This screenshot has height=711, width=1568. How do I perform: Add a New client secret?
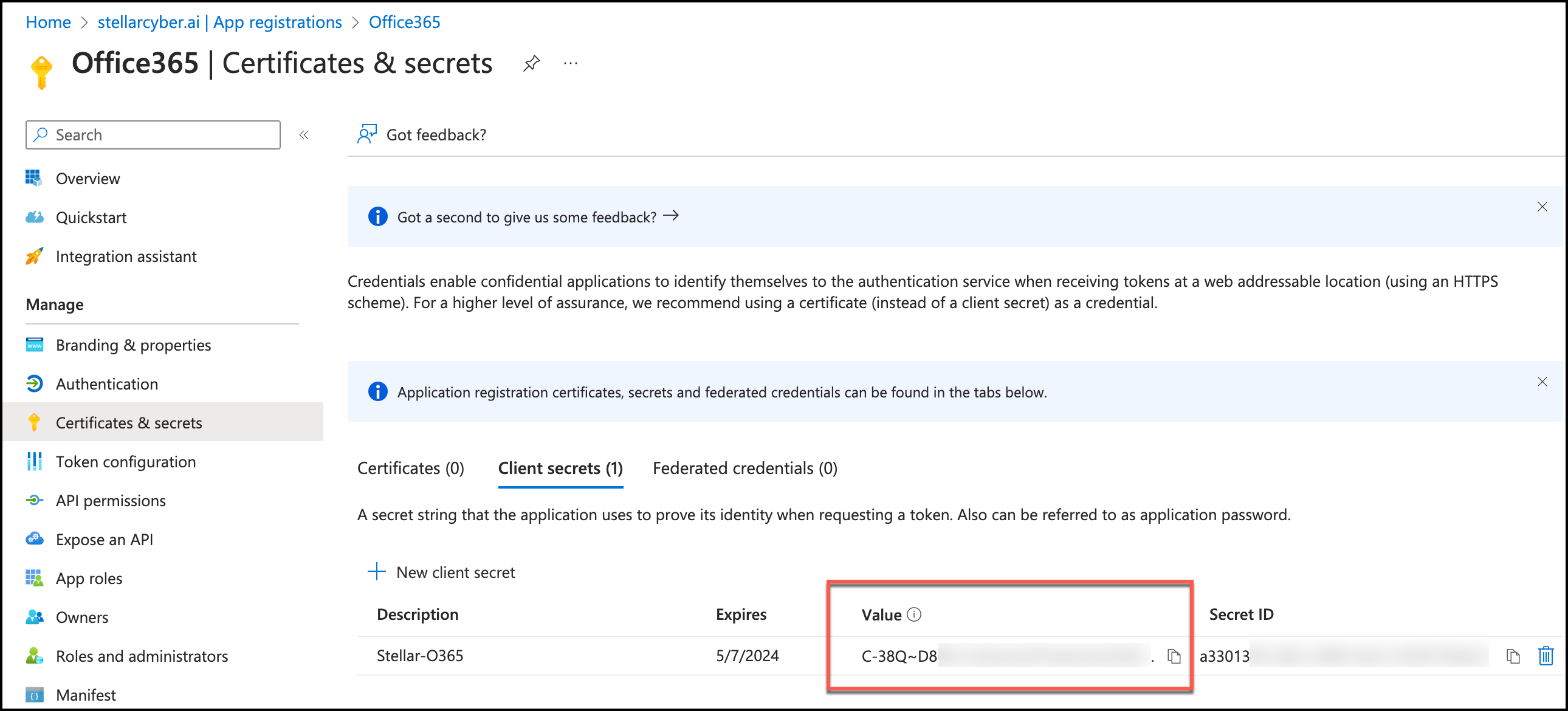(x=442, y=572)
